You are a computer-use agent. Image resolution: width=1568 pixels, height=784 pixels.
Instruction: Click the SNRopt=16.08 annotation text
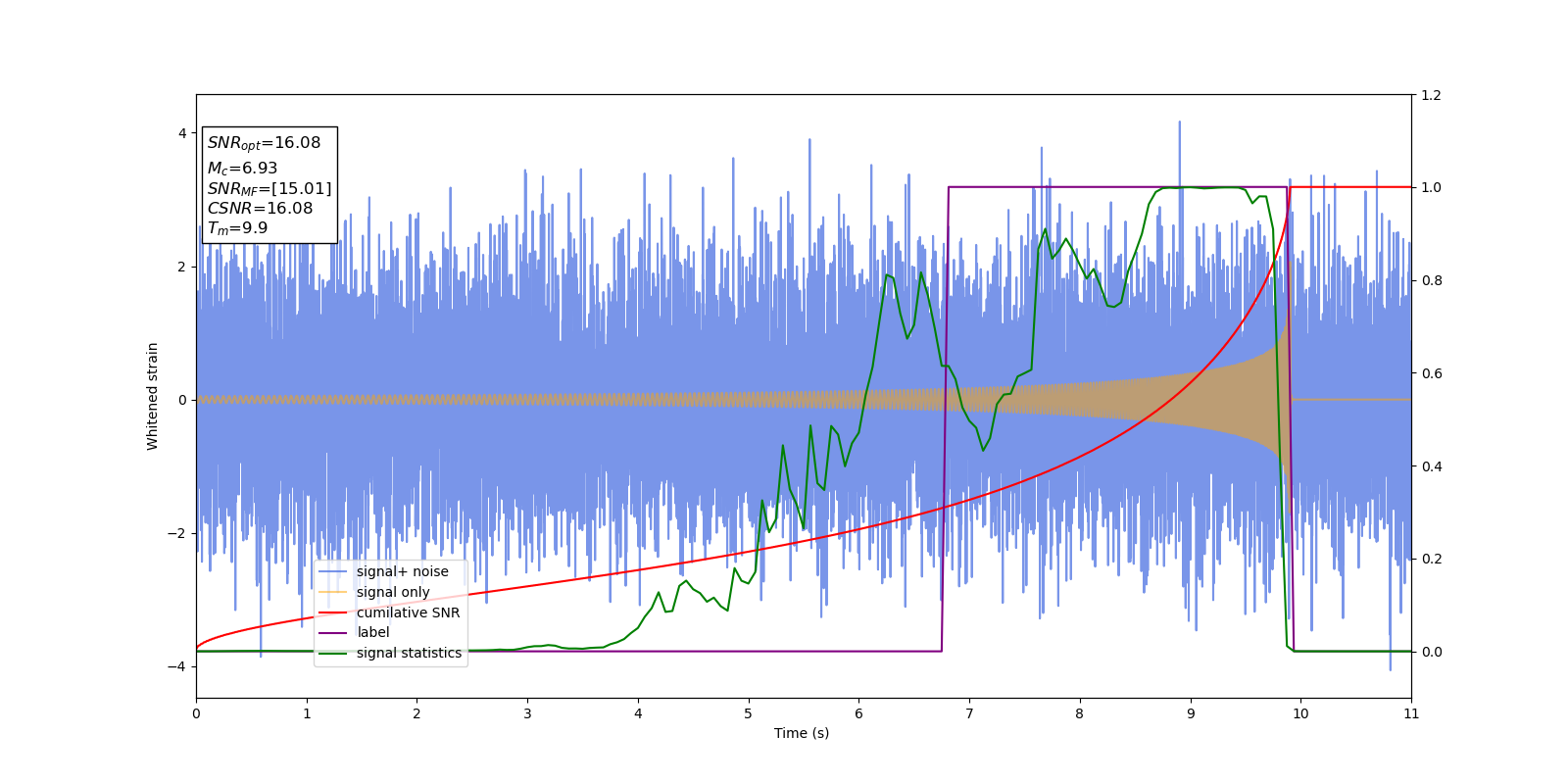point(265,143)
